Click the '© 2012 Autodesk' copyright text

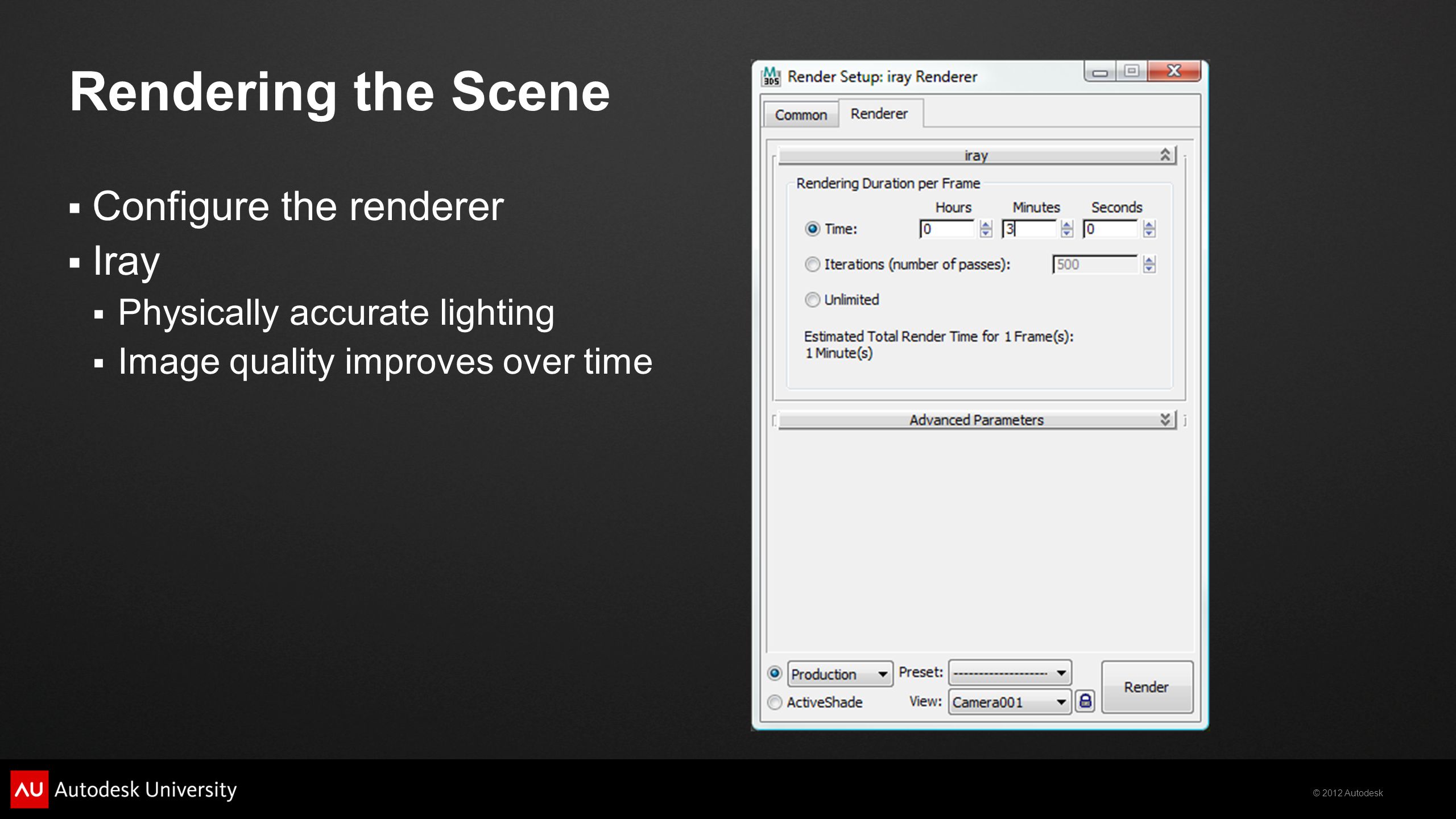[x=1347, y=793]
